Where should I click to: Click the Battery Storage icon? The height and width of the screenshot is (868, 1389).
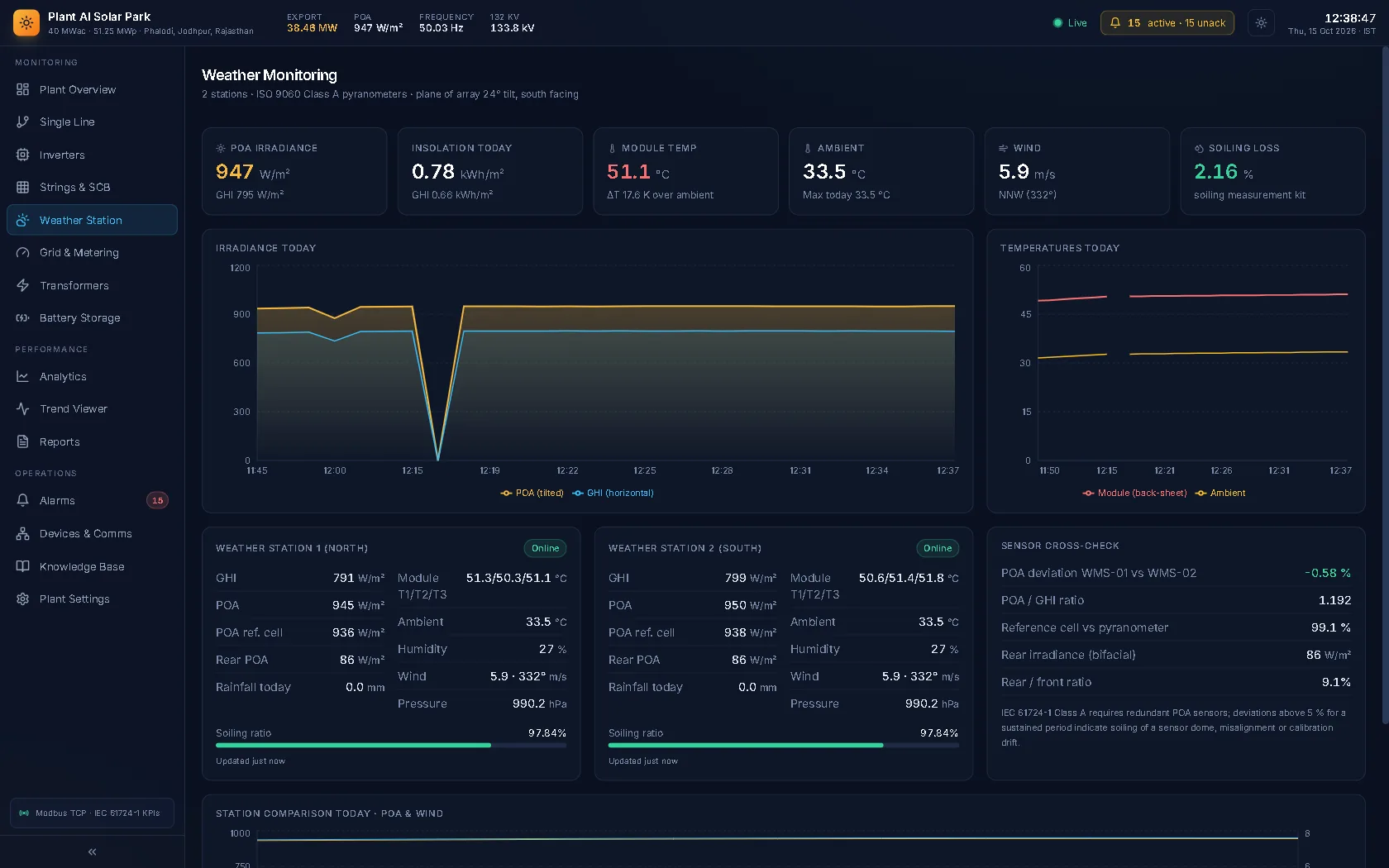pyautogui.click(x=23, y=318)
